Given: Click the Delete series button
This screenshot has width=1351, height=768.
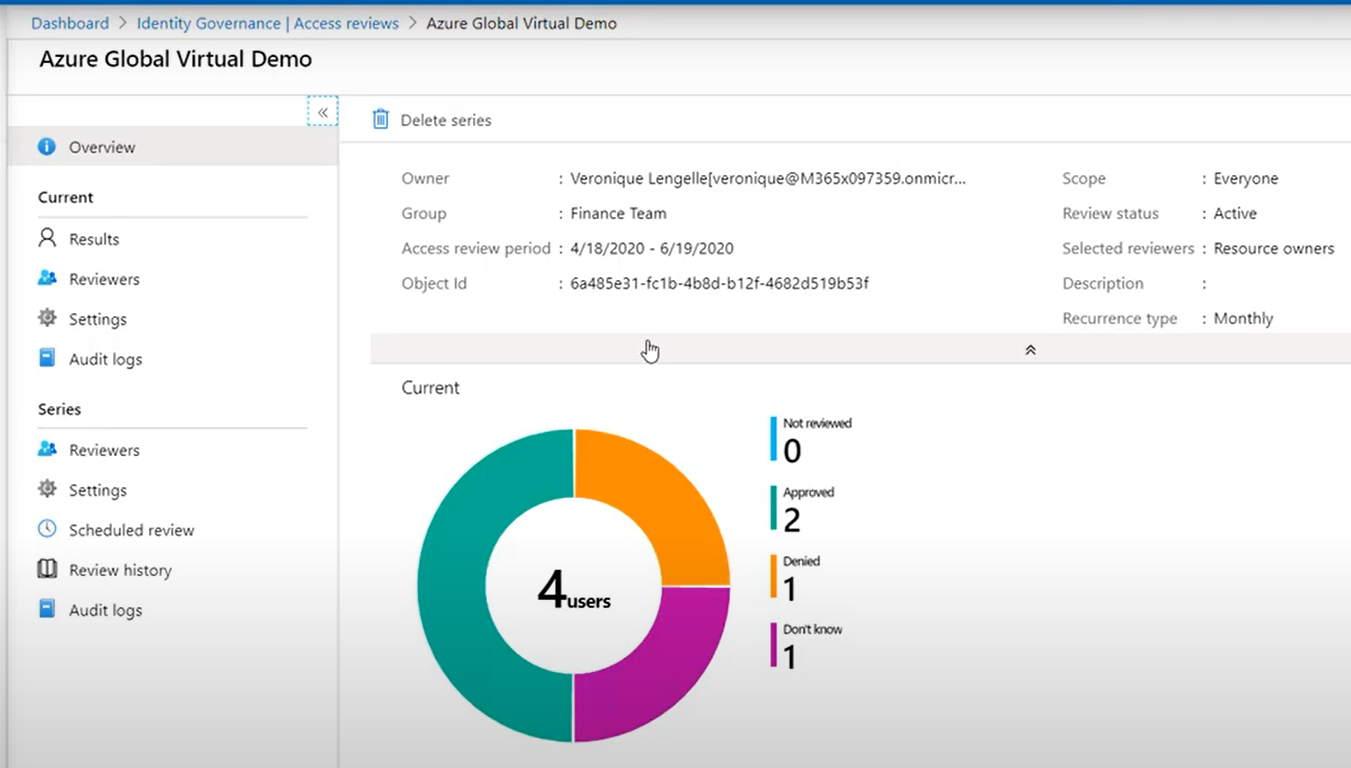Looking at the screenshot, I should pos(432,120).
